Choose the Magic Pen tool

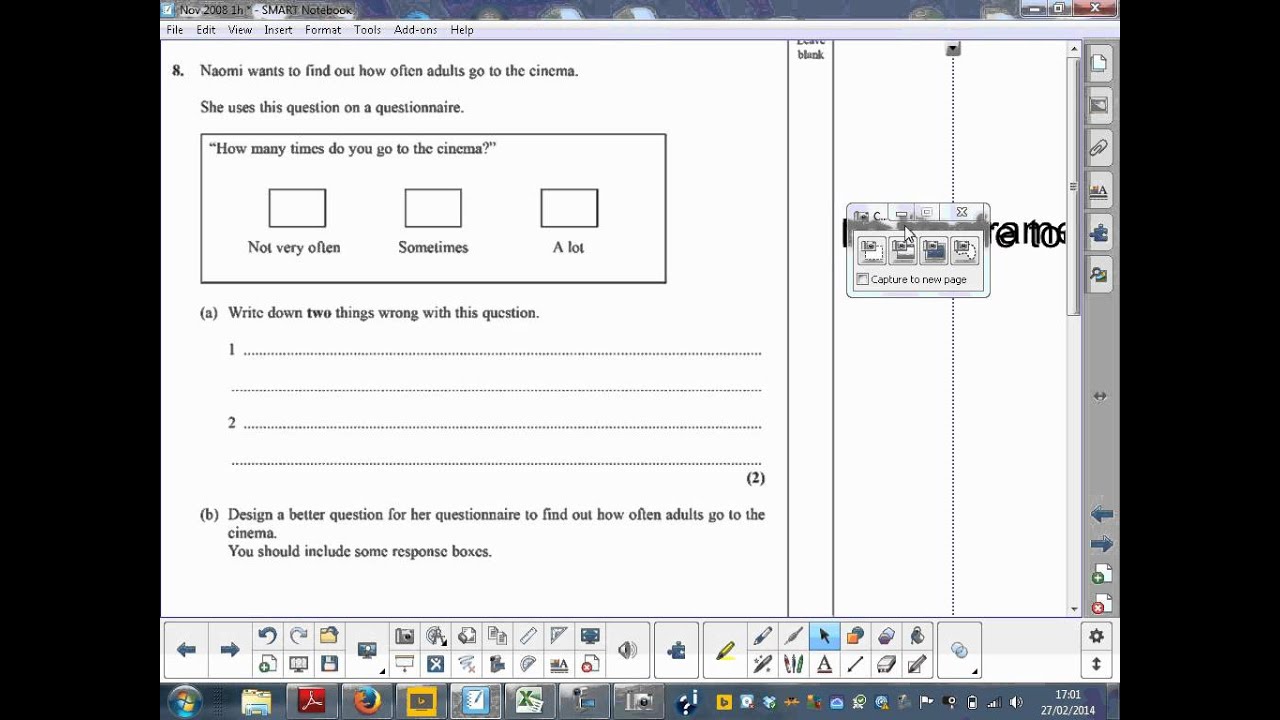coord(762,664)
